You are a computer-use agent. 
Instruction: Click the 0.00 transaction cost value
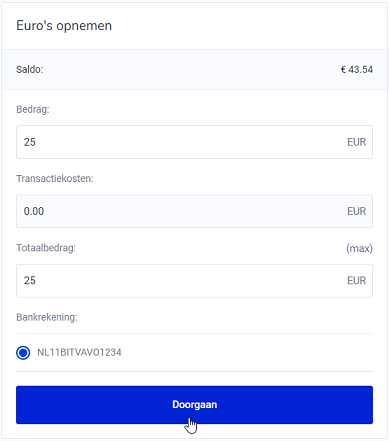34,211
